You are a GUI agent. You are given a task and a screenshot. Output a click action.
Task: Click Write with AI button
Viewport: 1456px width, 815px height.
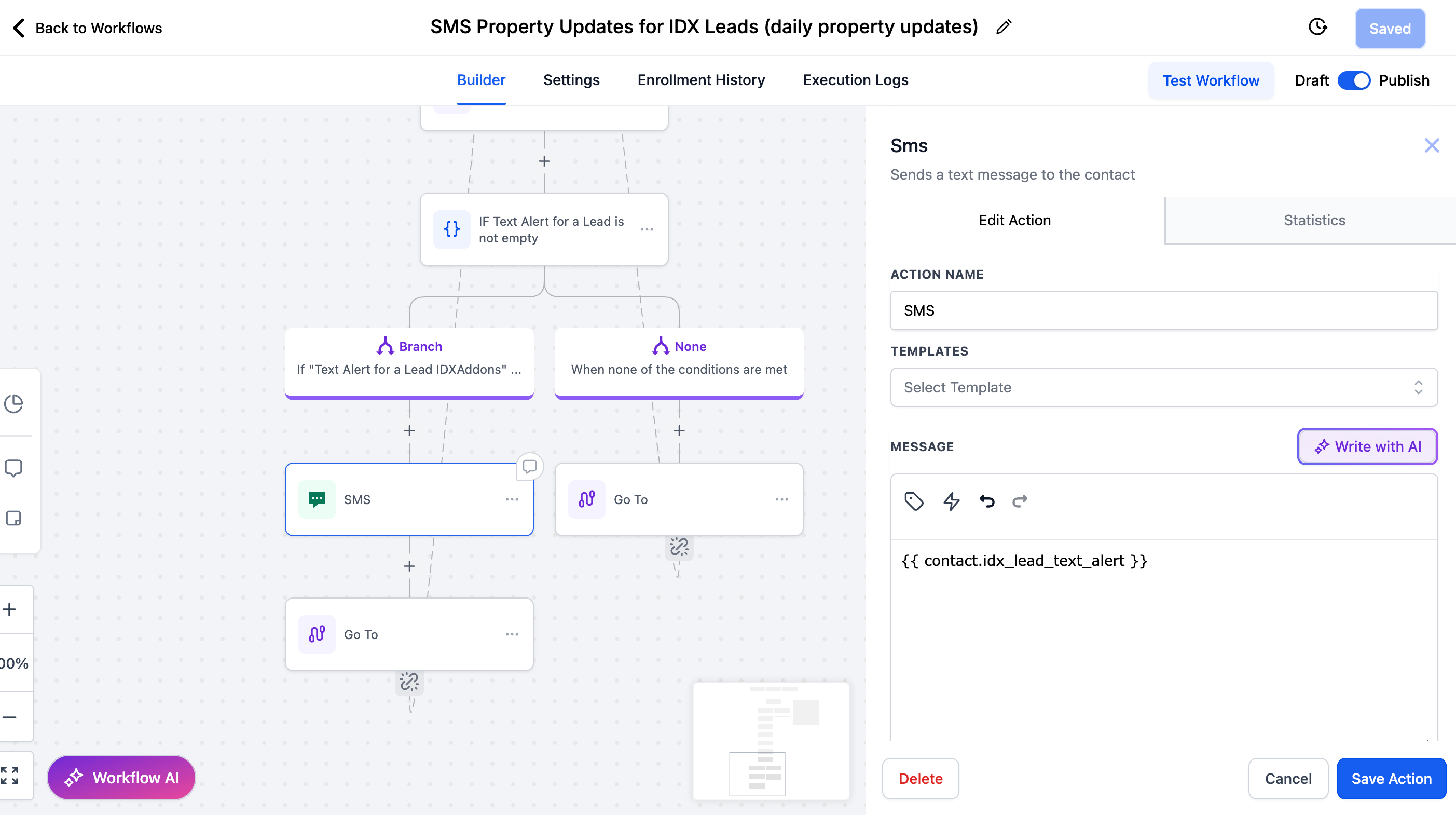coord(1367,446)
